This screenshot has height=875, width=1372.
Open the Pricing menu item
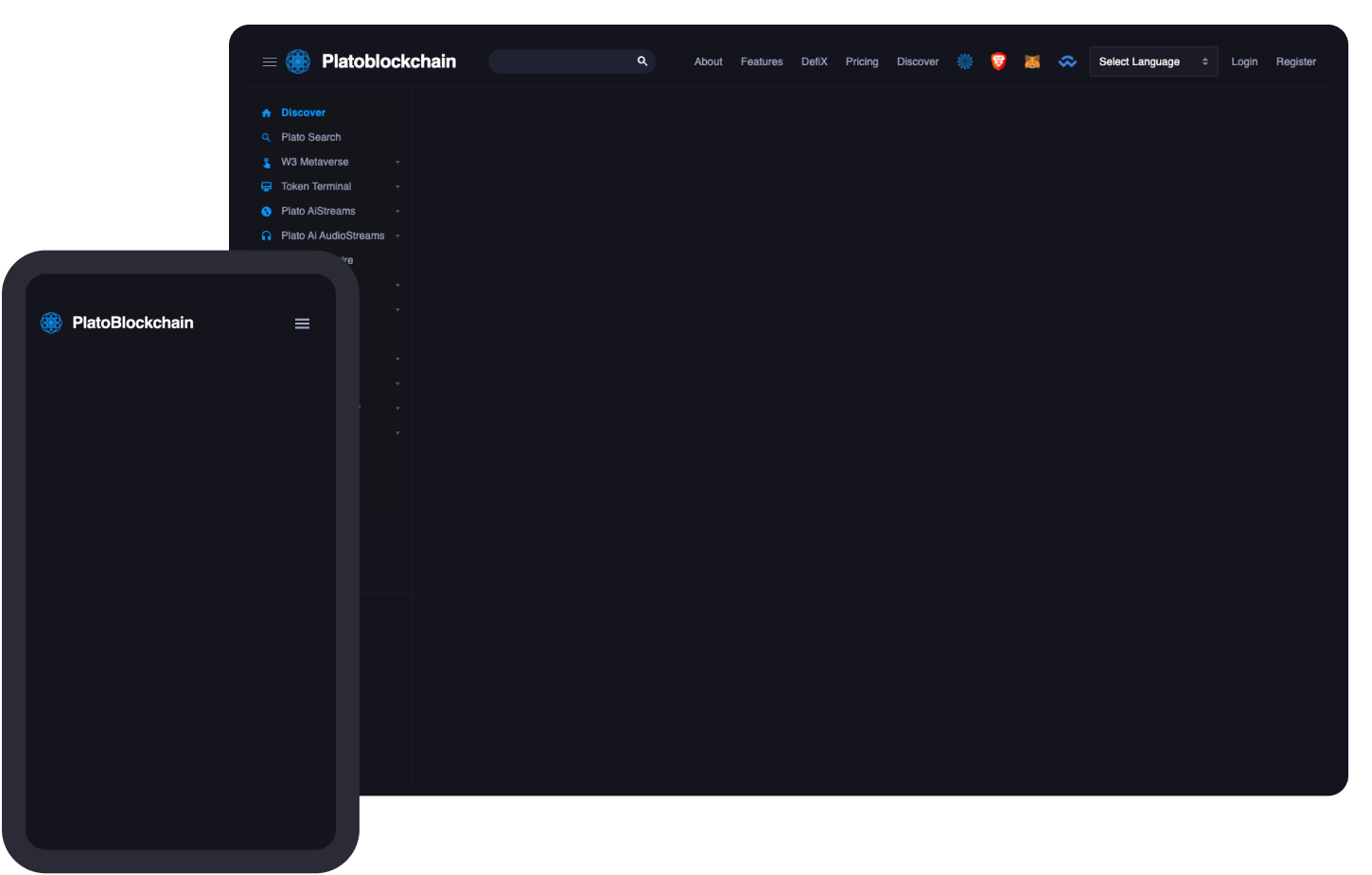click(x=862, y=61)
